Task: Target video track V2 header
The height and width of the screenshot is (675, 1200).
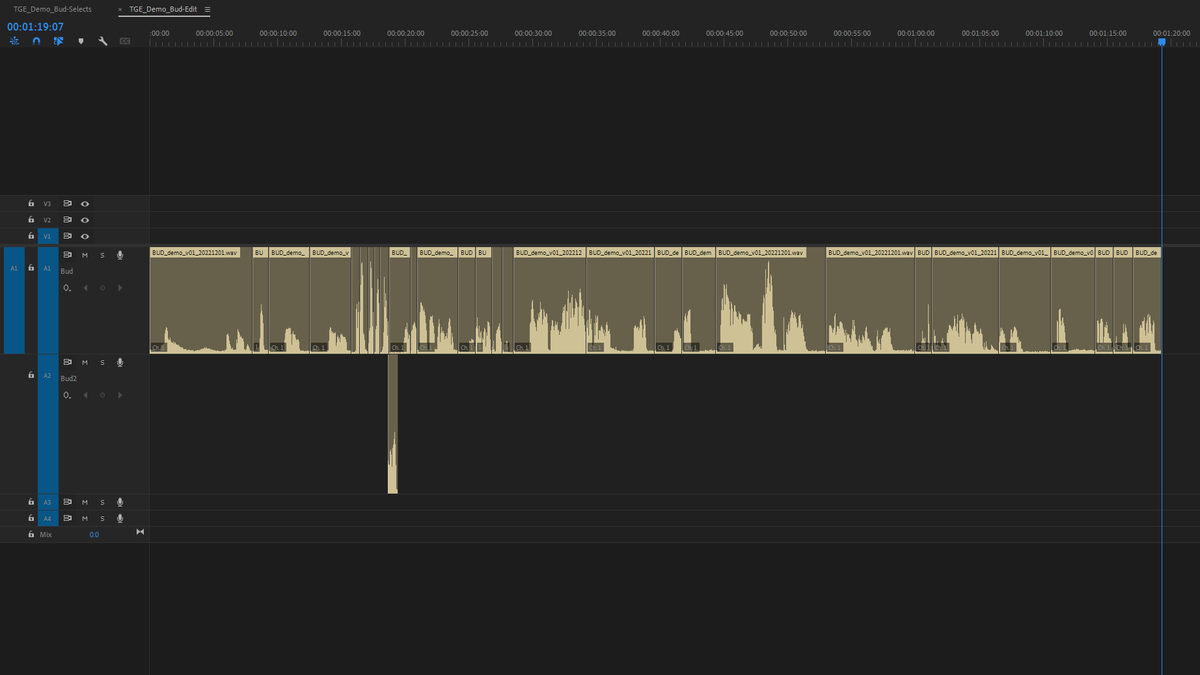Action: (47, 220)
